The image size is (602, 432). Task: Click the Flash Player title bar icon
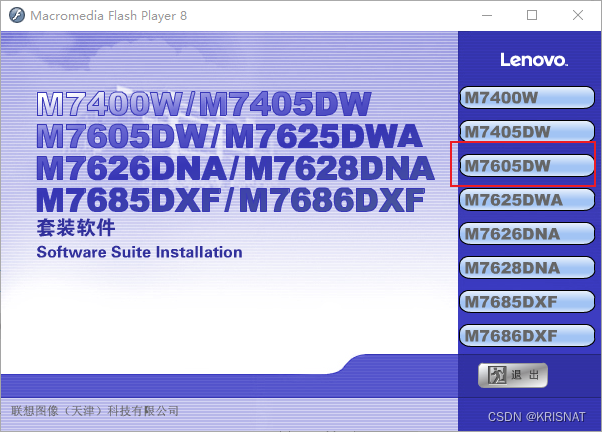[17, 15]
